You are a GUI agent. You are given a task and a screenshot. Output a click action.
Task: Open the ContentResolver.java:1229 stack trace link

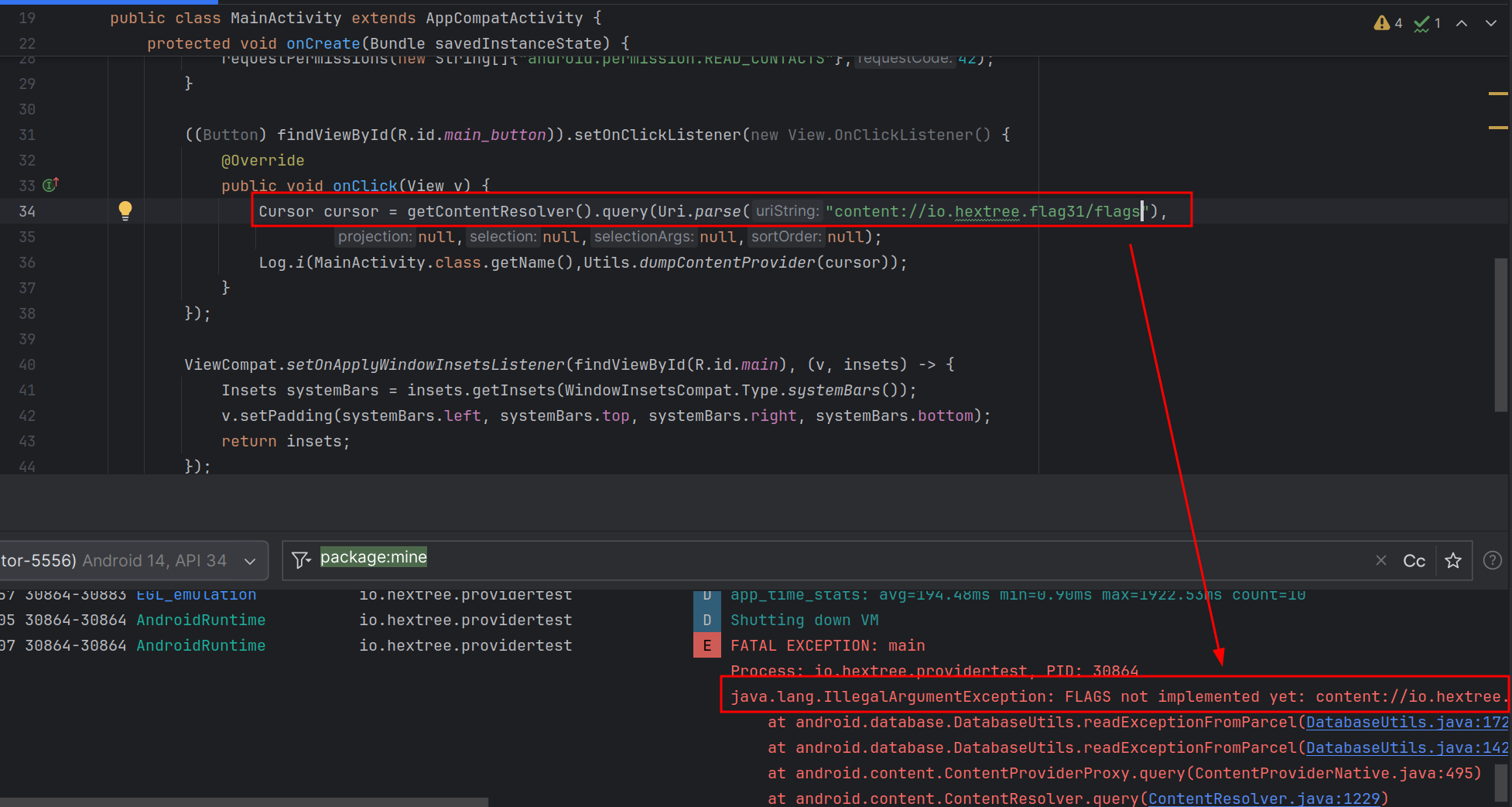click(x=1264, y=798)
